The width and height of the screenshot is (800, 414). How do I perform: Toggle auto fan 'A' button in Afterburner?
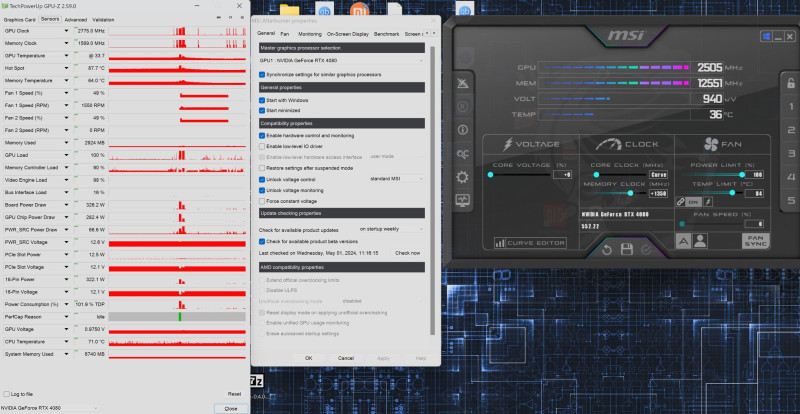684,241
